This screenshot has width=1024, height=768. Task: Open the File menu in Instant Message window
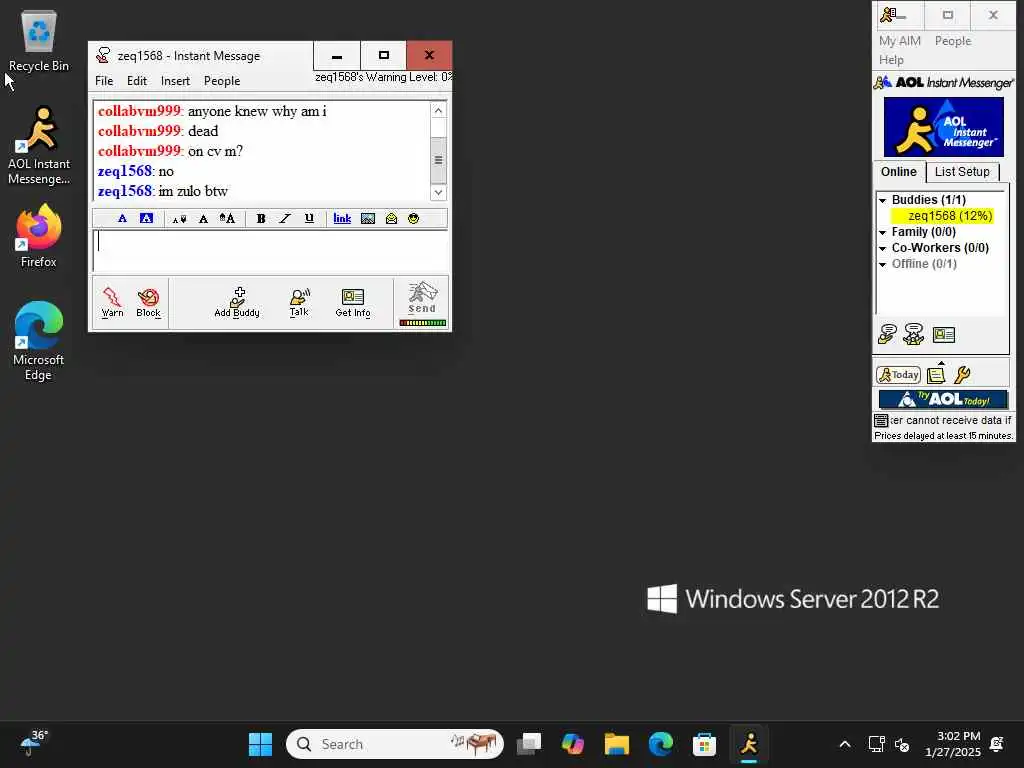pos(104,81)
